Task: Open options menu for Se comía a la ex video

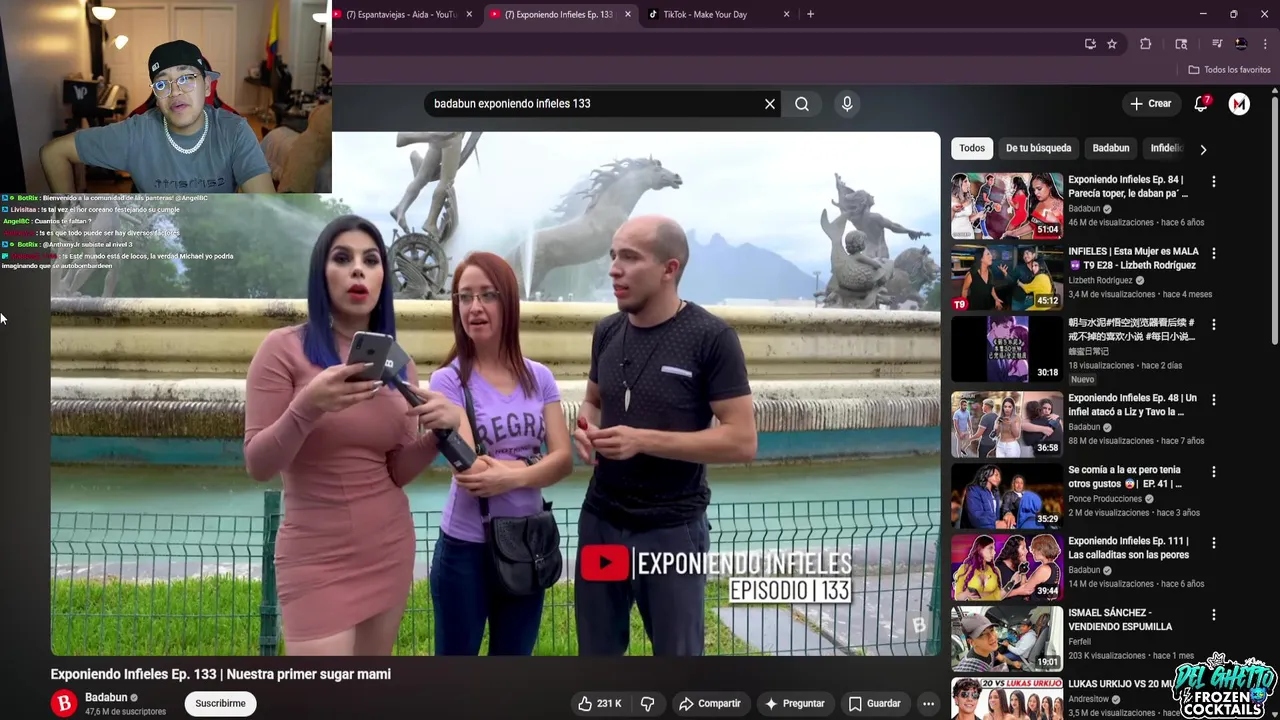Action: pos(1214,471)
